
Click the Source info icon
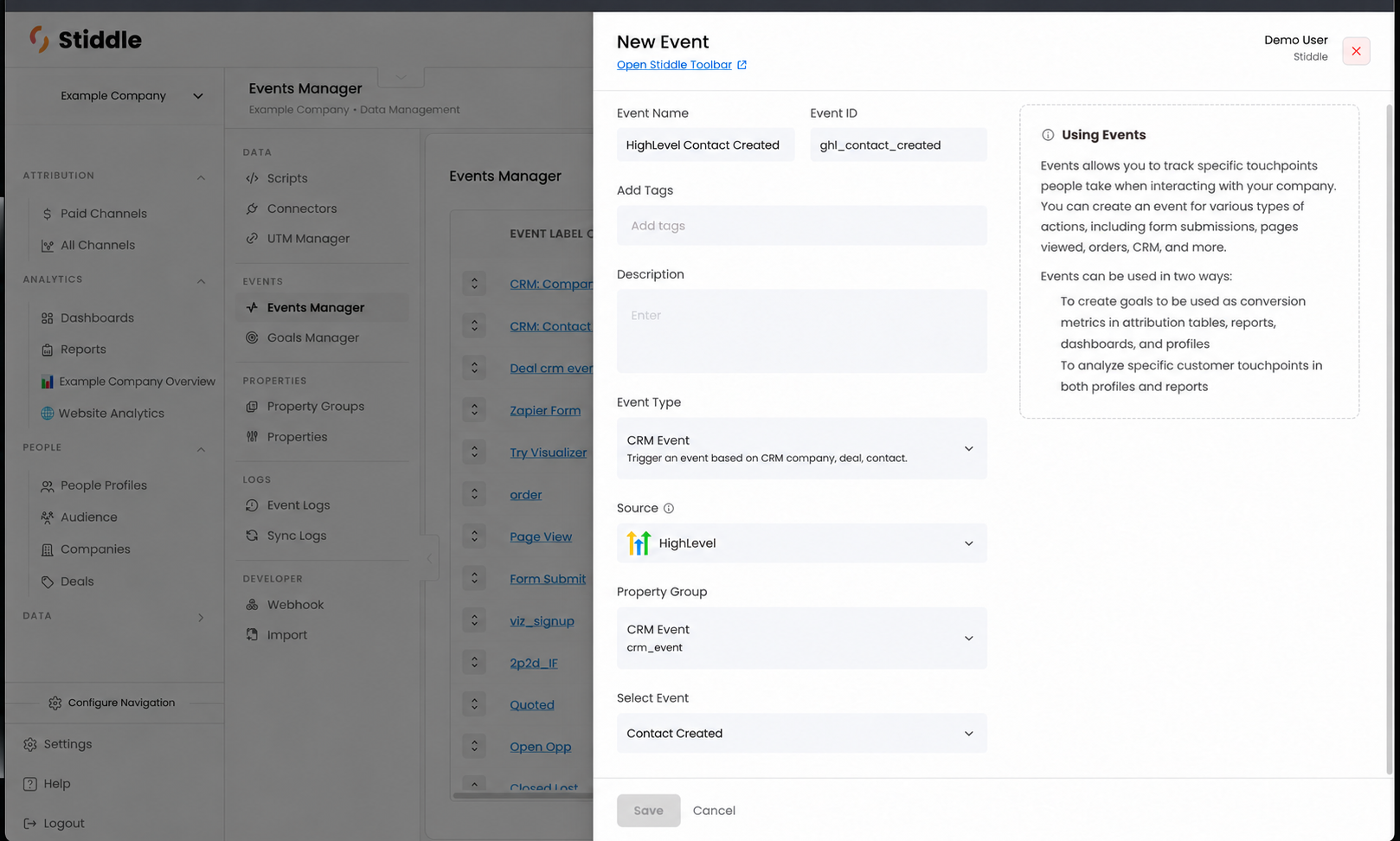click(x=668, y=508)
